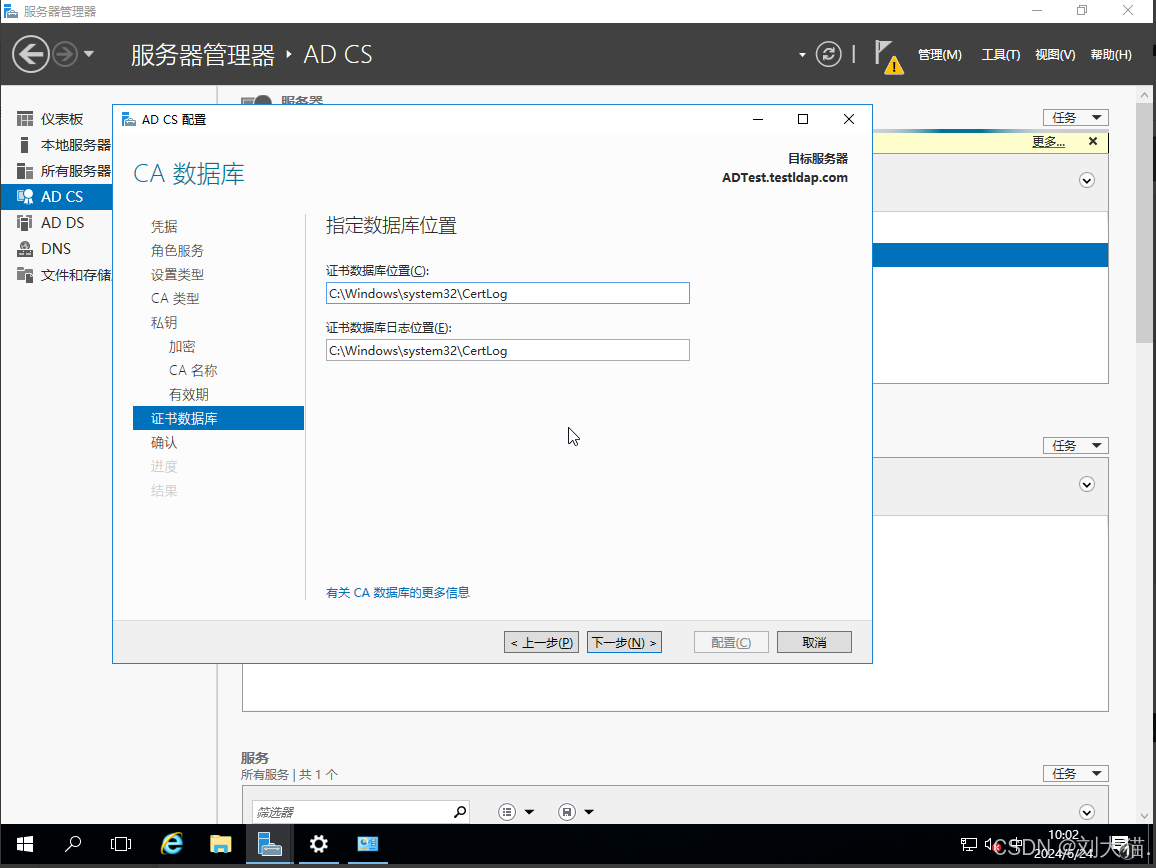1156x868 pixels.
Task: Go to the 设置类型 wizard step
Action: (x=177, y=274)
